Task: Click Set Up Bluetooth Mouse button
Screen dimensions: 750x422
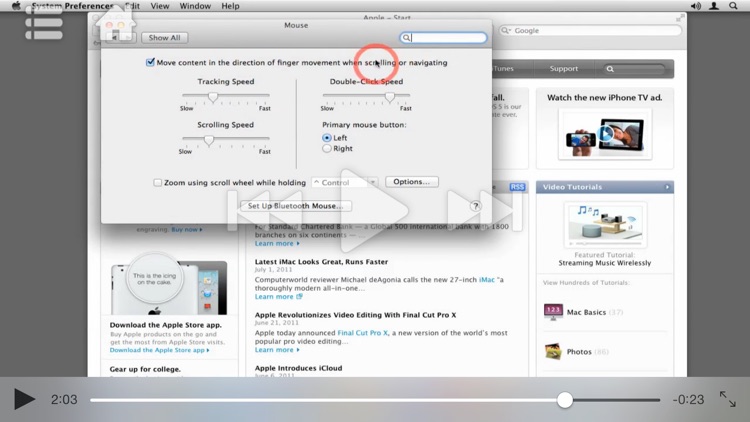Action: [296, 206]
